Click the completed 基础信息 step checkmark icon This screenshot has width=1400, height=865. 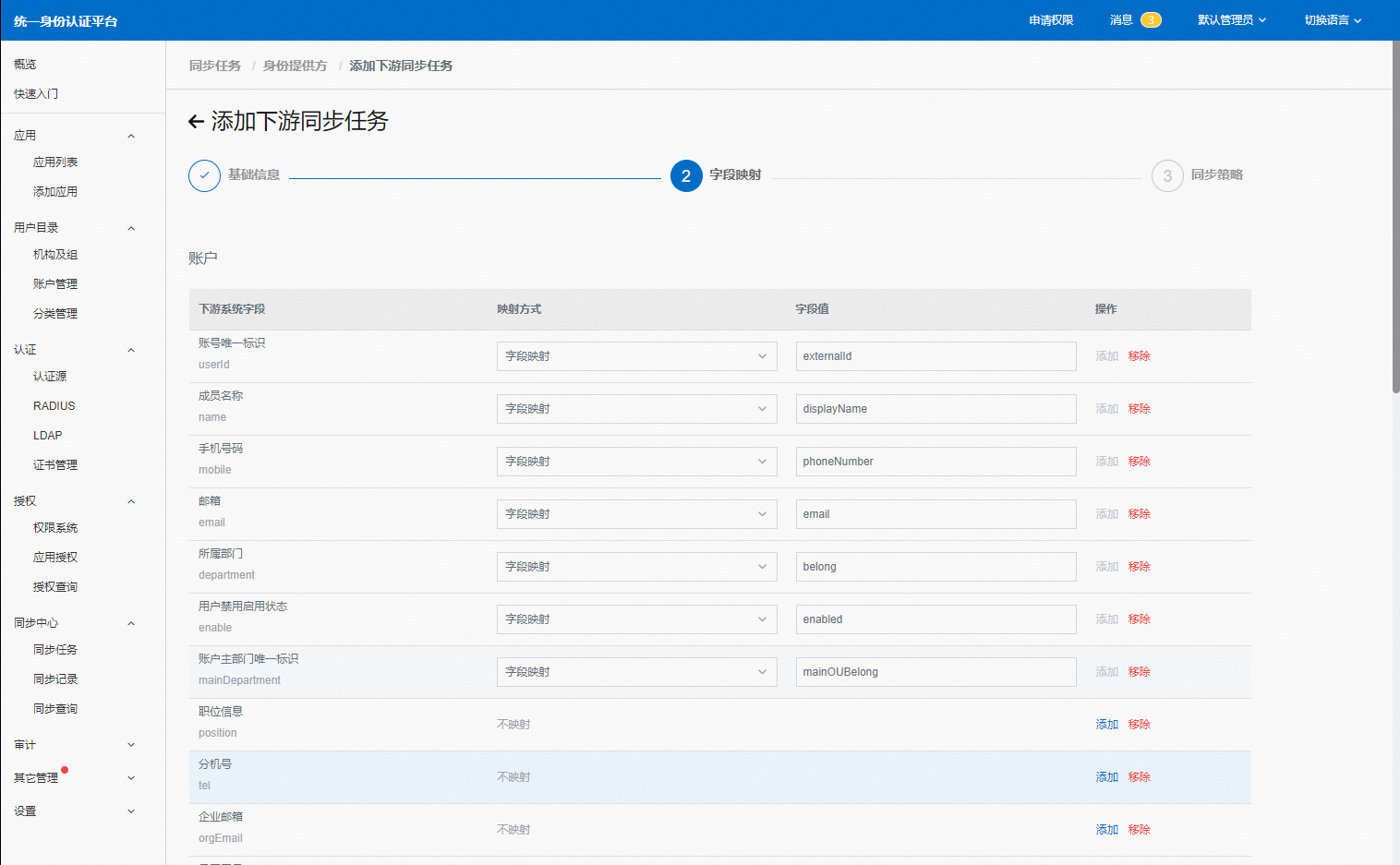pos(204,175)
